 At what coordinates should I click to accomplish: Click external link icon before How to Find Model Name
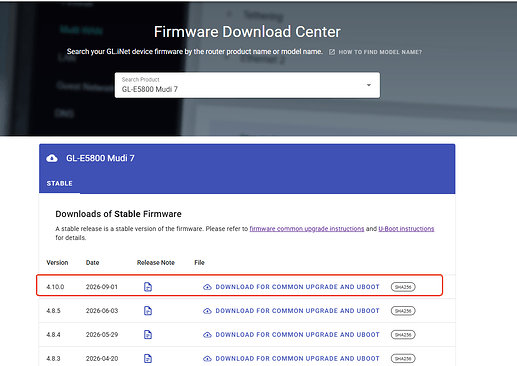coord(332,52)
